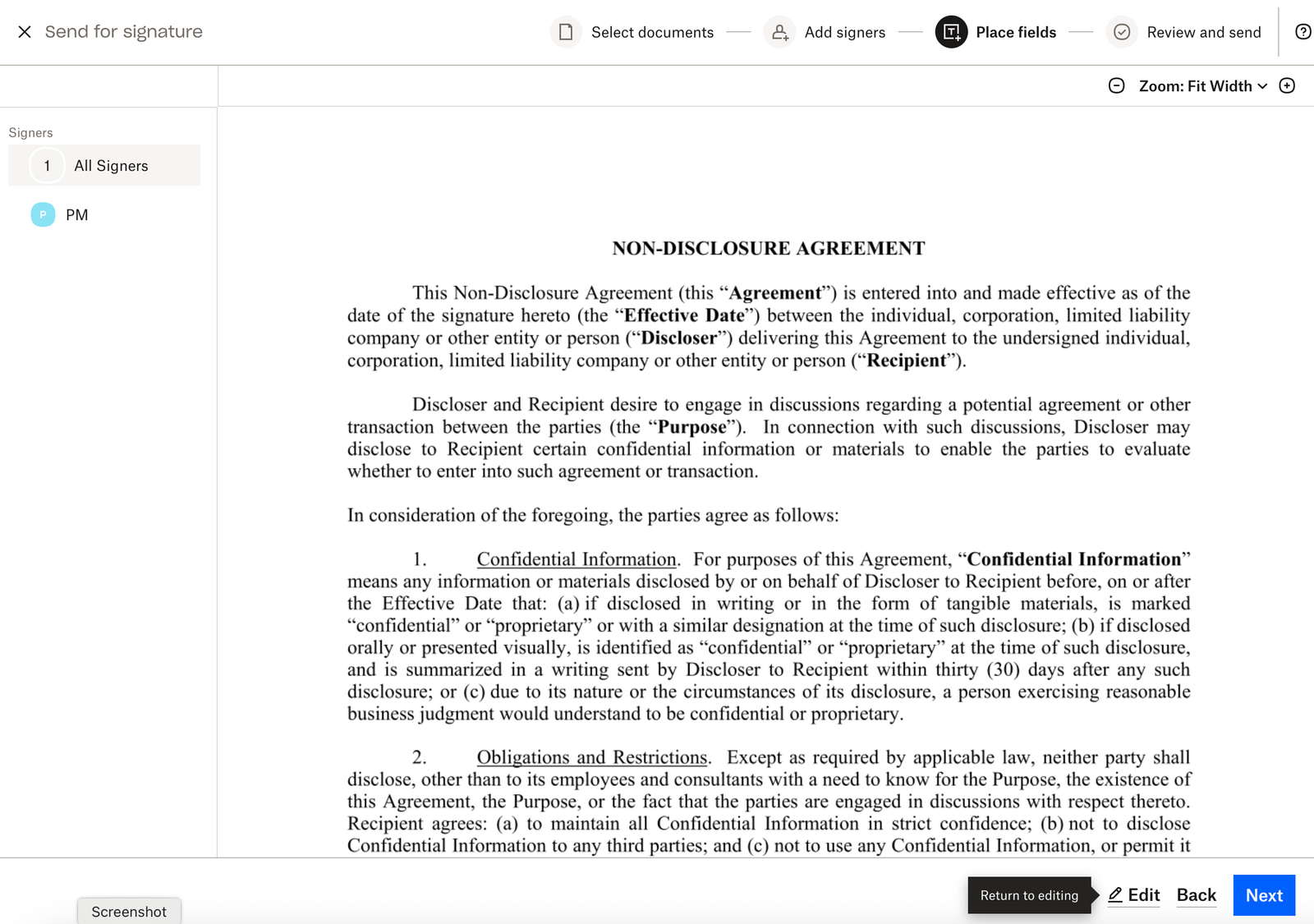1314x924 pixels.
Task: Click the Send for signature header label
Action: [x=124, y=31]
